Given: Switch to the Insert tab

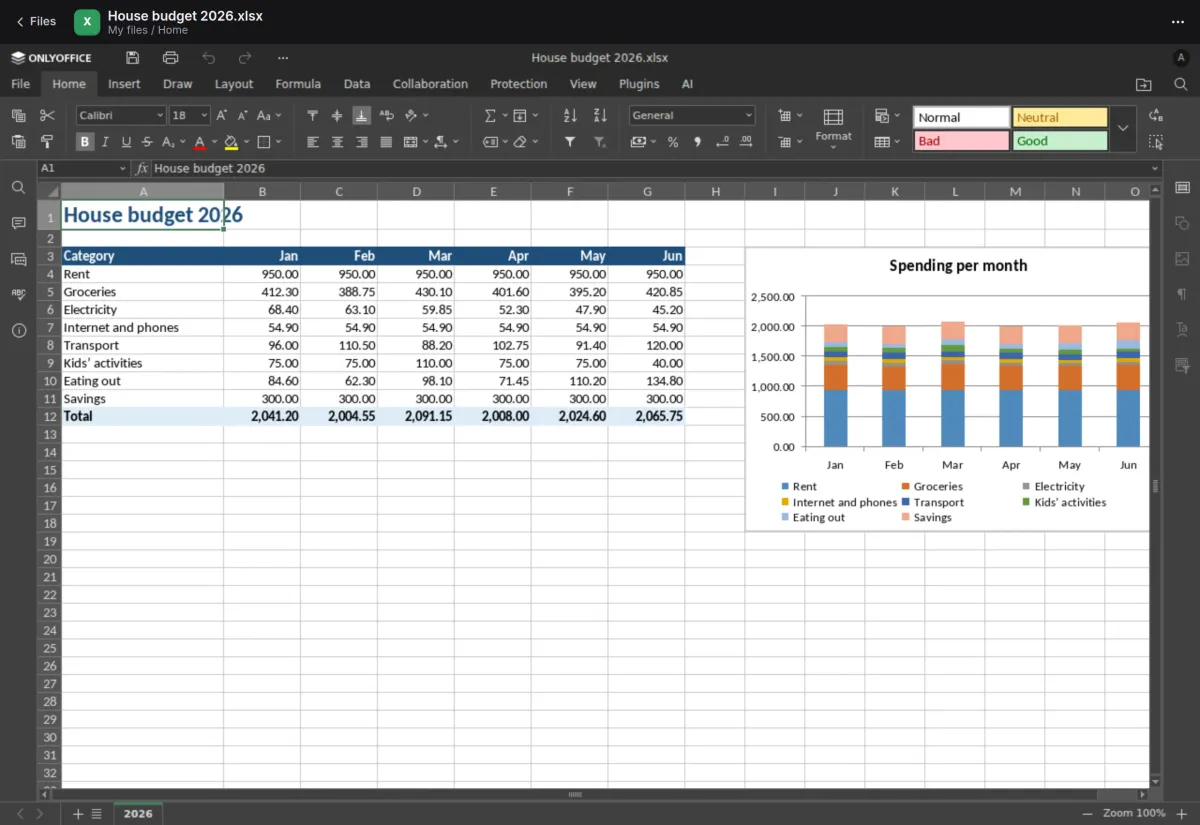Looking at the screenshot, I should coord(124,84).
